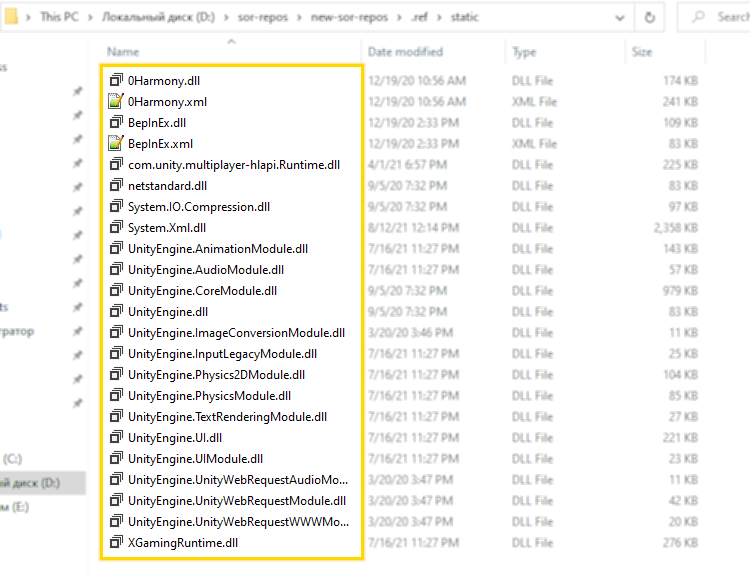The height and width of the screenshot is (578, 750).
Task: Click the com.unity.multiplayer-hlapi.Runtime.dll icon
Action: coord(116,164)
